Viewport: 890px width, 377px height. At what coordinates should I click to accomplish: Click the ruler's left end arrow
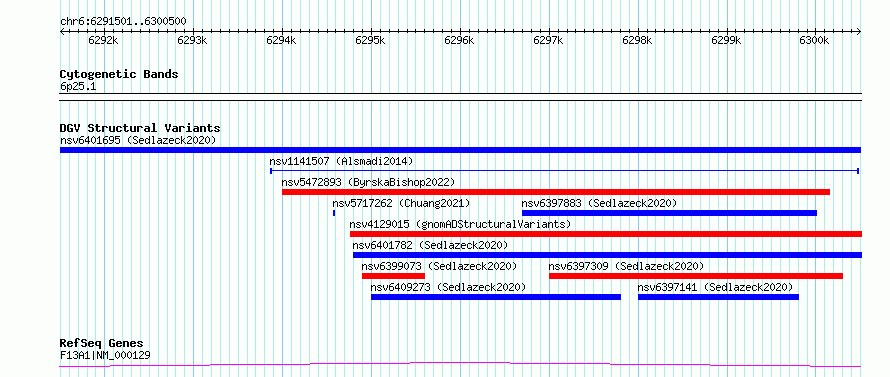(x=62, y=32)
